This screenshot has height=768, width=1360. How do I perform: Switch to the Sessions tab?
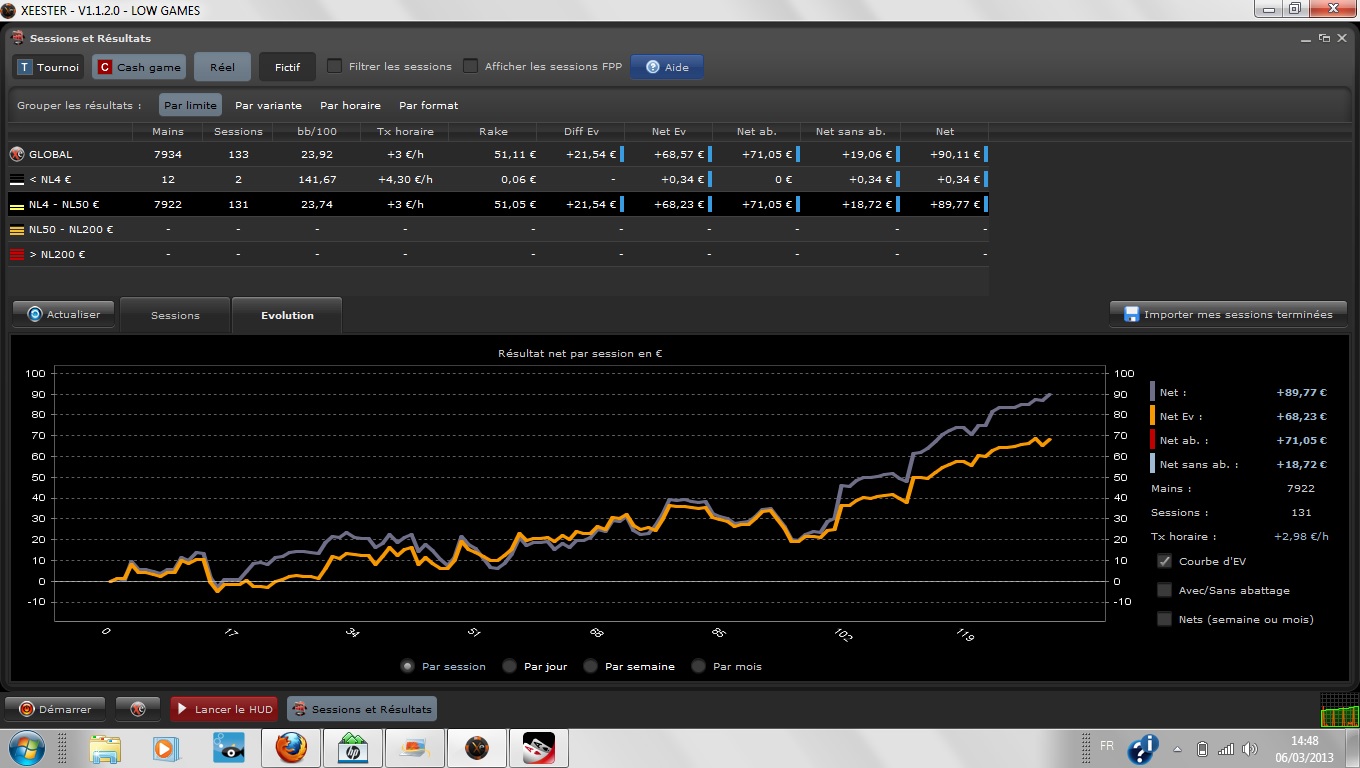175,315
